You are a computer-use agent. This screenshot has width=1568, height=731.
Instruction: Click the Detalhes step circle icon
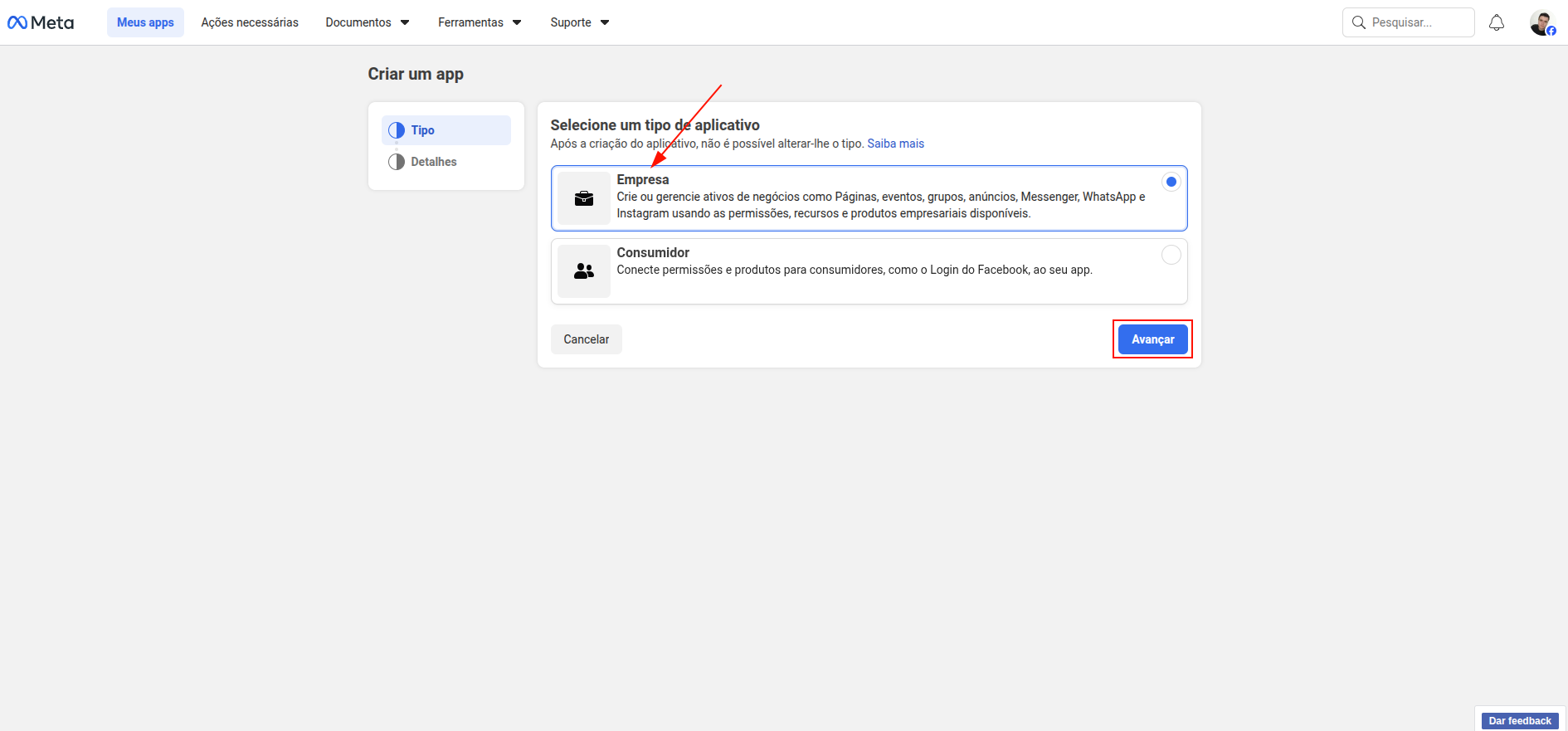397,162
